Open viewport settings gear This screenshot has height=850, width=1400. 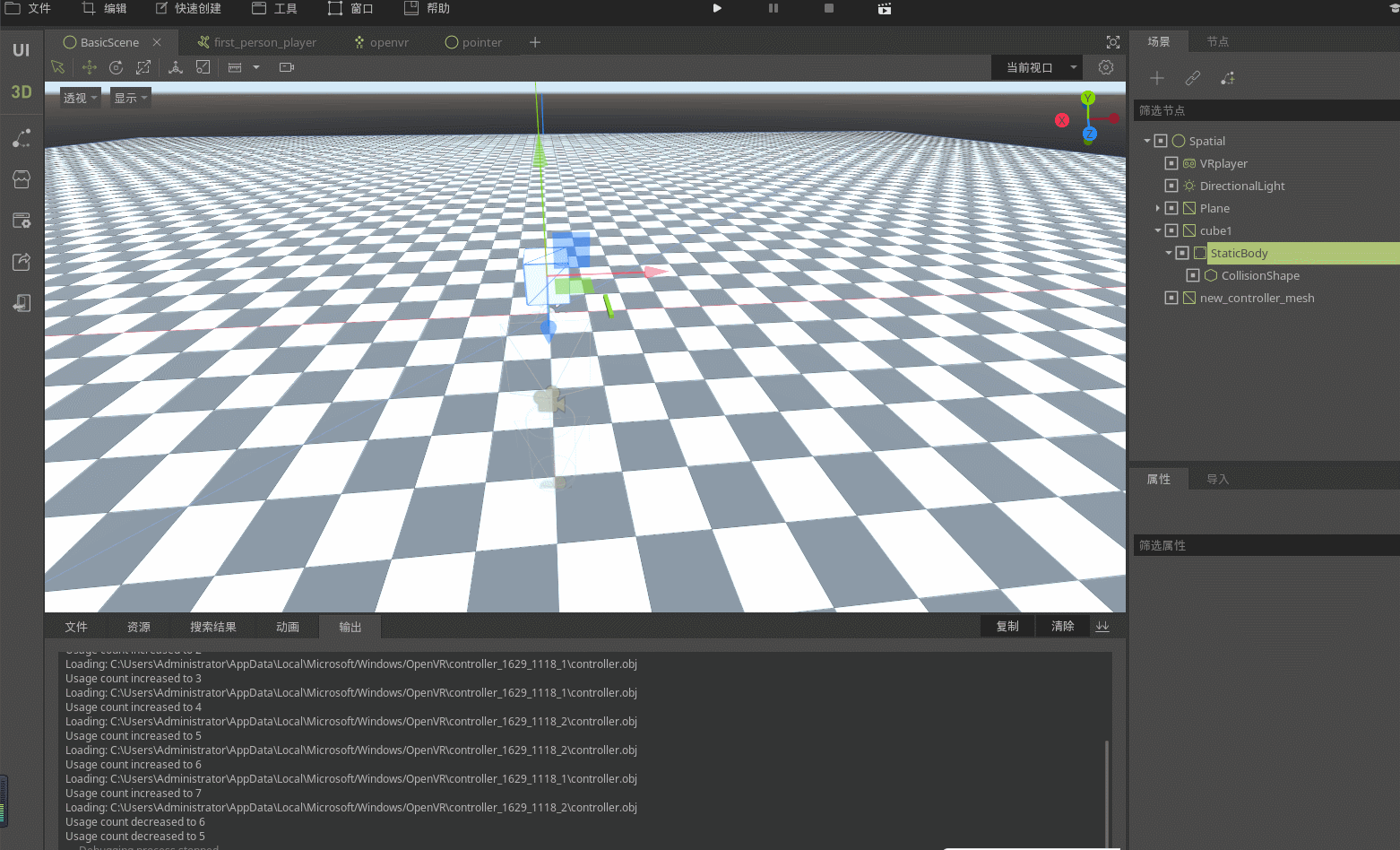click(x=1106, y=67)
